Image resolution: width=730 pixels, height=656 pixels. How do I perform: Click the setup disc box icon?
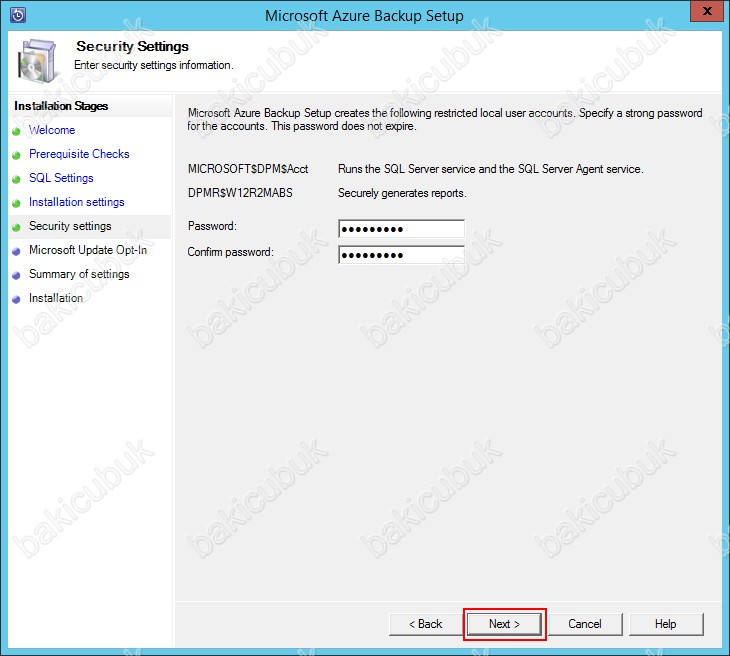coord(37,61)
